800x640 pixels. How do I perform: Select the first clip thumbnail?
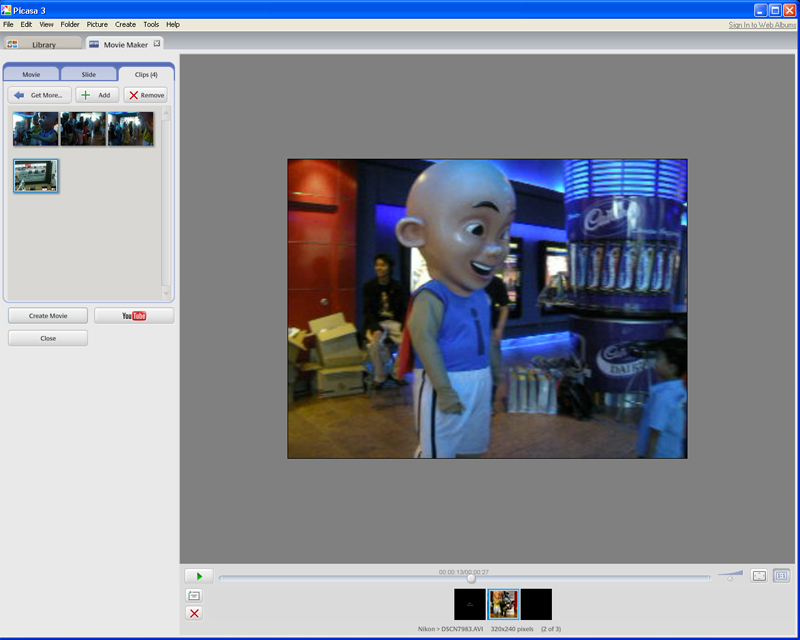click(35, 129)
